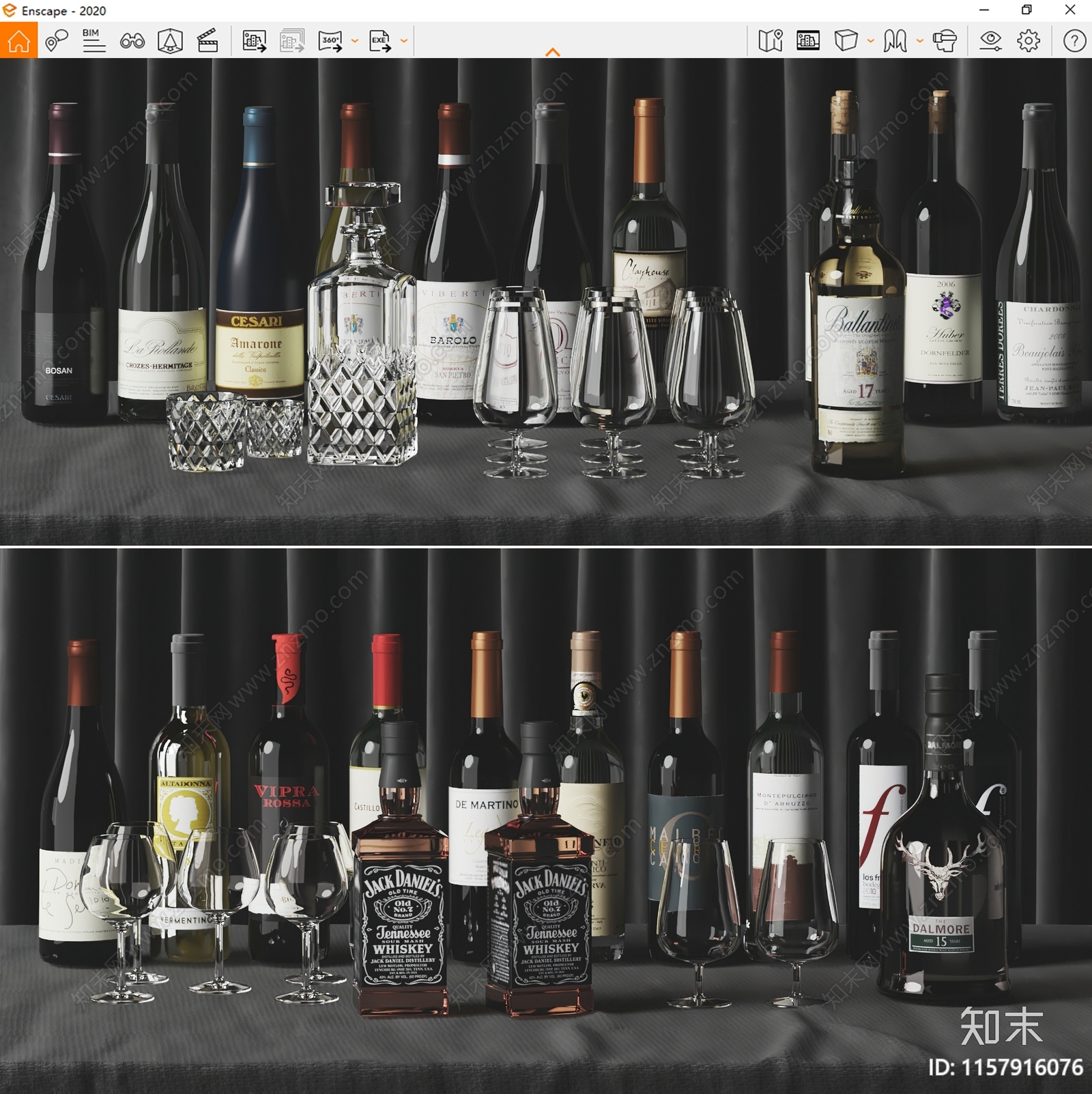The image size is (1092, 1094).
Task: Open the minimap with location pin icon
Action: tap(771, 41)
